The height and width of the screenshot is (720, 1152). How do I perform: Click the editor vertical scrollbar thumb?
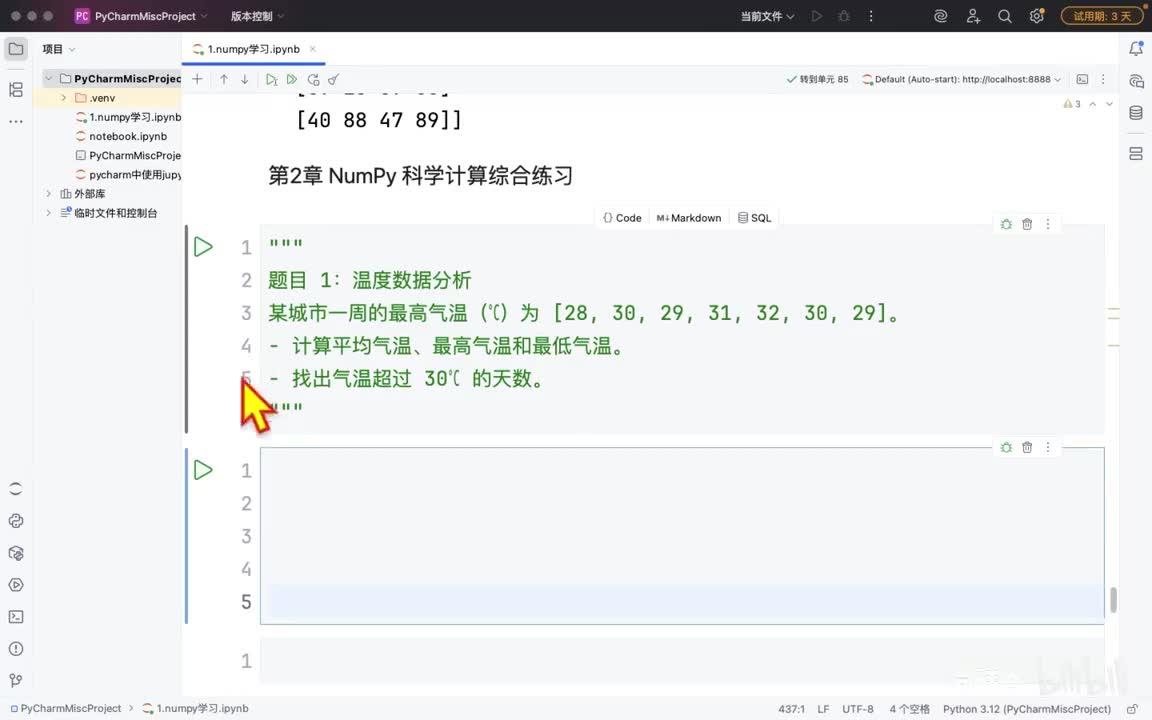pos(1114,600)
